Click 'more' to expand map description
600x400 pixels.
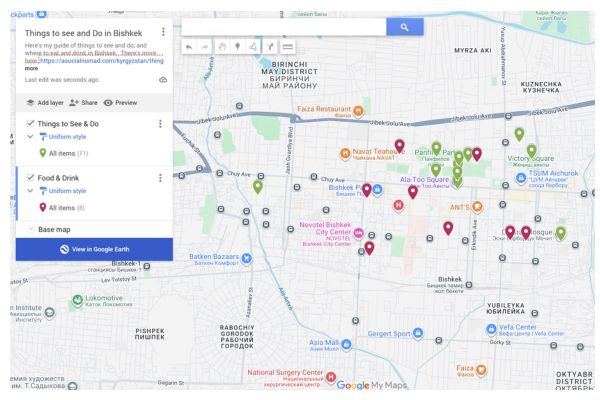tap(31, 68)
